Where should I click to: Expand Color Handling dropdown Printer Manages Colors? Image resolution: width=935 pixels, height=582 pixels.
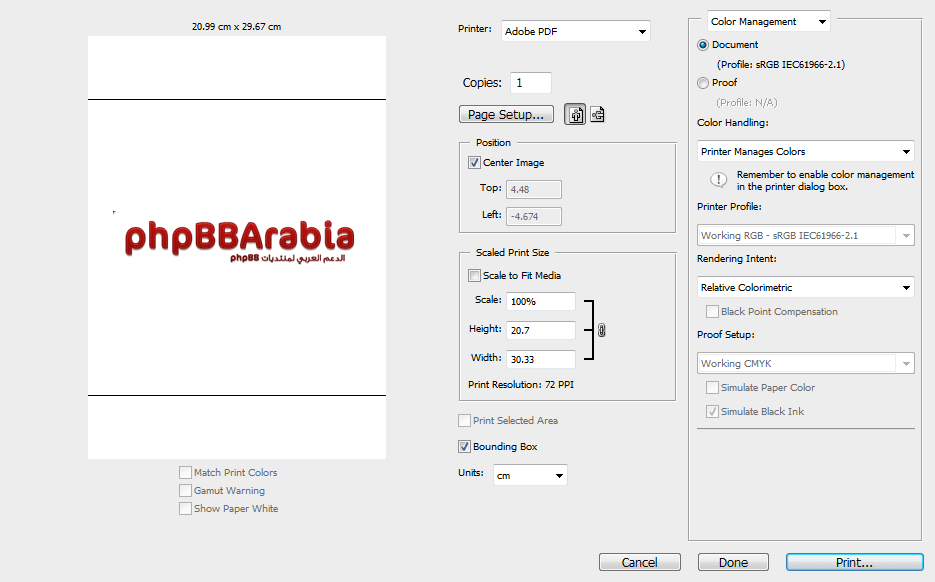[806, 151]
